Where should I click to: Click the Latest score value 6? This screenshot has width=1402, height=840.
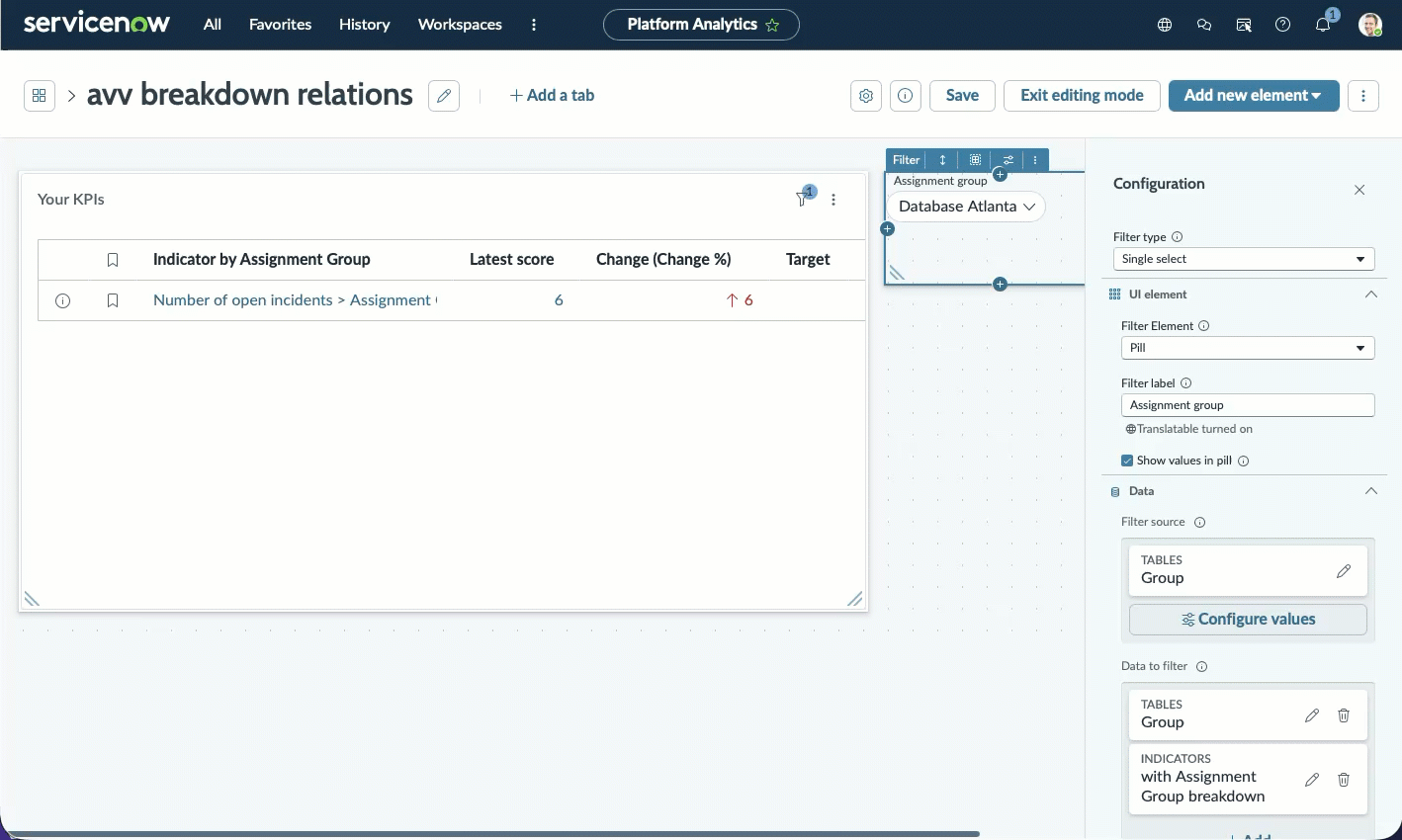tap(559, 300)
